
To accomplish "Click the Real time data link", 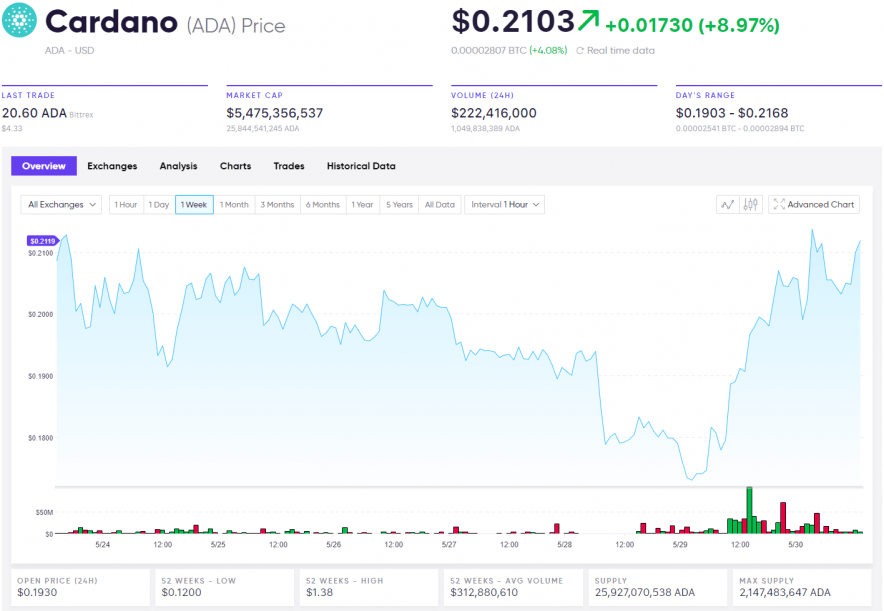I will (620, 50).
